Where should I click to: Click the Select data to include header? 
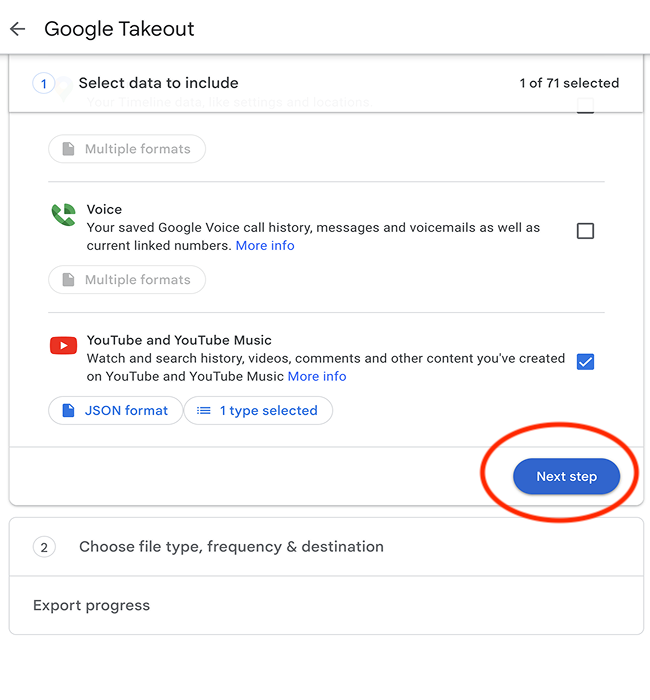pyautogui.click(x=158, y=84)
